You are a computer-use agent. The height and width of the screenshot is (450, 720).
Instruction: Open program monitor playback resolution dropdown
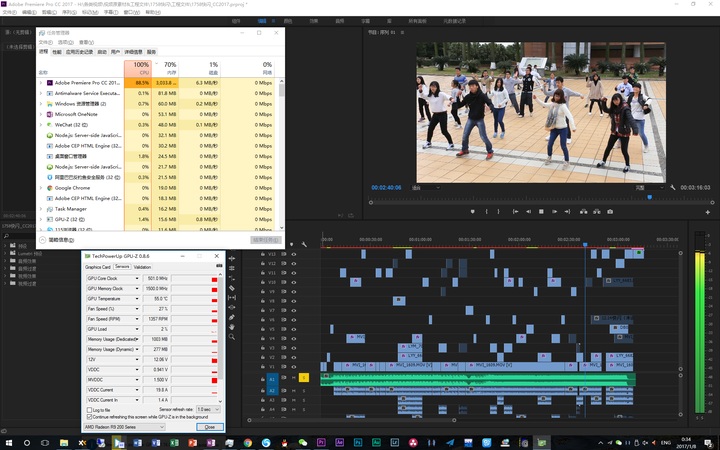(x=649, y=187)
